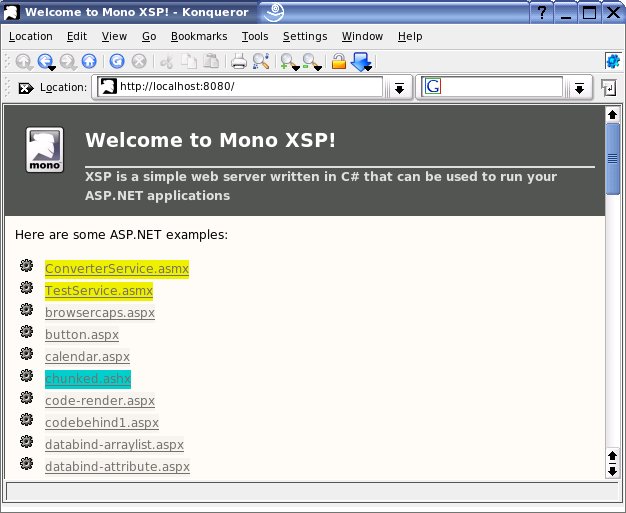Open the button.aspx link
Image resolution: width=626 pixels, height=513 pixels.
point(82,335)
